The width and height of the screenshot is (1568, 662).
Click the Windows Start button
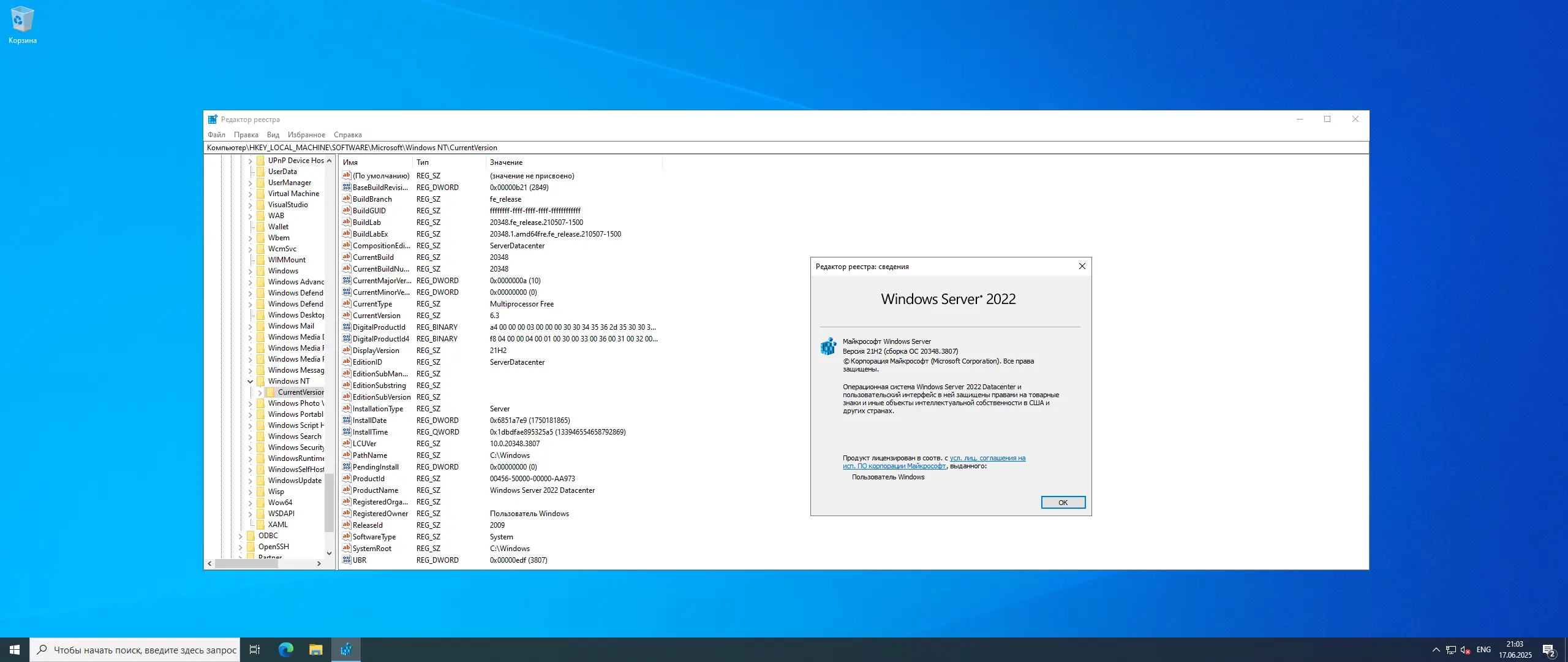15,650
